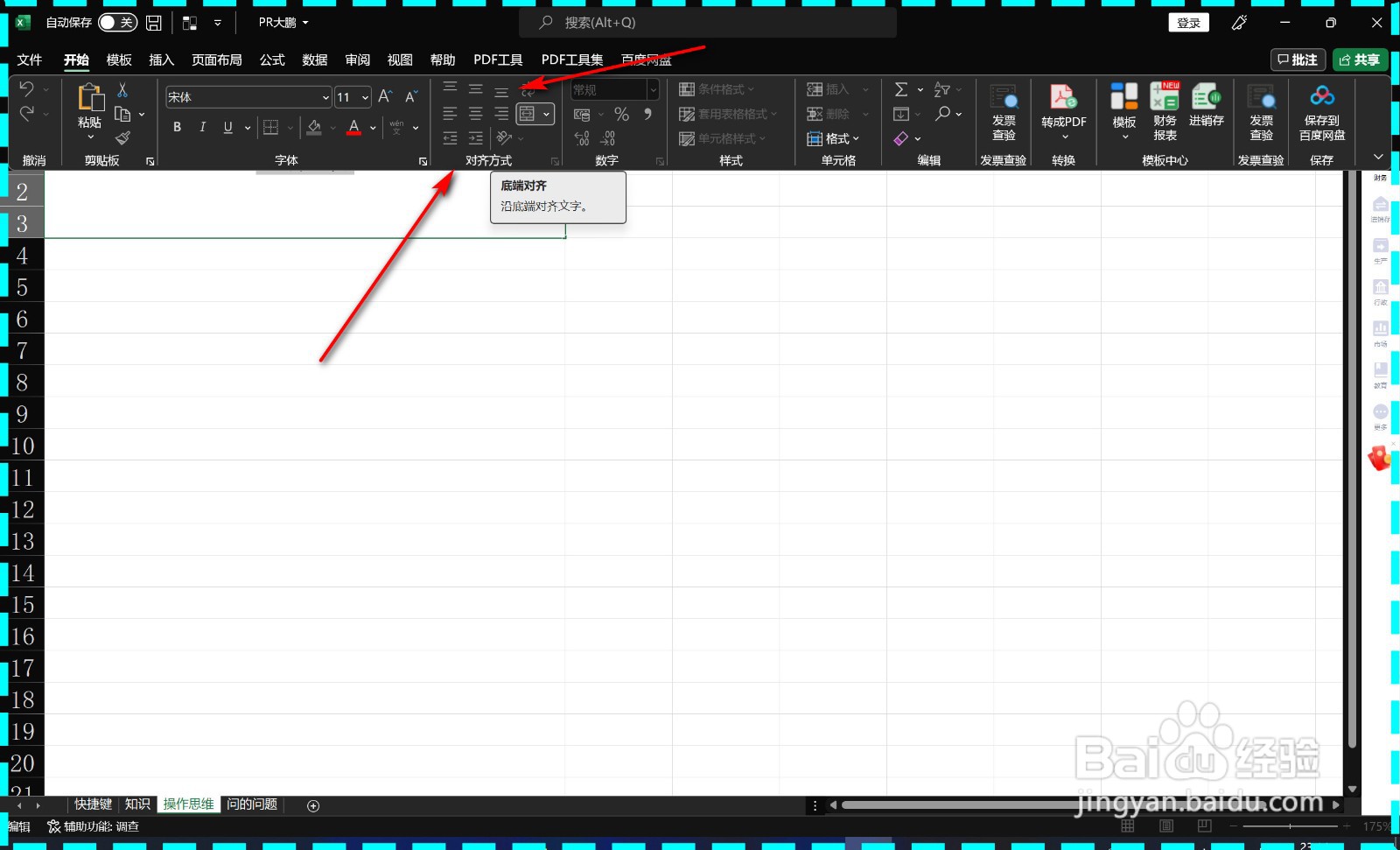Click the font color red A swatch
The width and height of the screenshot is (1400, 850).
click(353, 127)
